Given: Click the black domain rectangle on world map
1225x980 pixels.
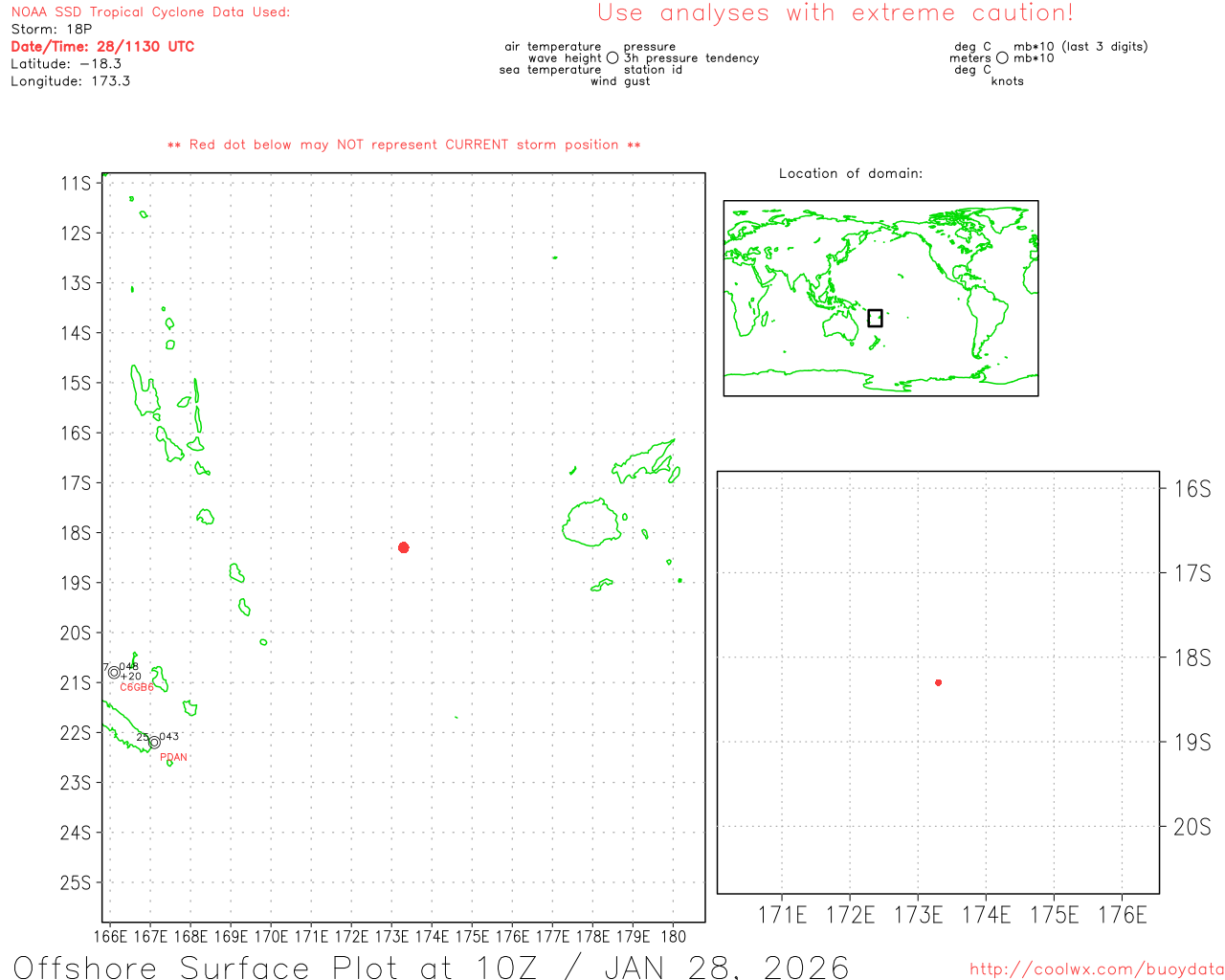Looking at the screenshot, I should pos(875,318).
